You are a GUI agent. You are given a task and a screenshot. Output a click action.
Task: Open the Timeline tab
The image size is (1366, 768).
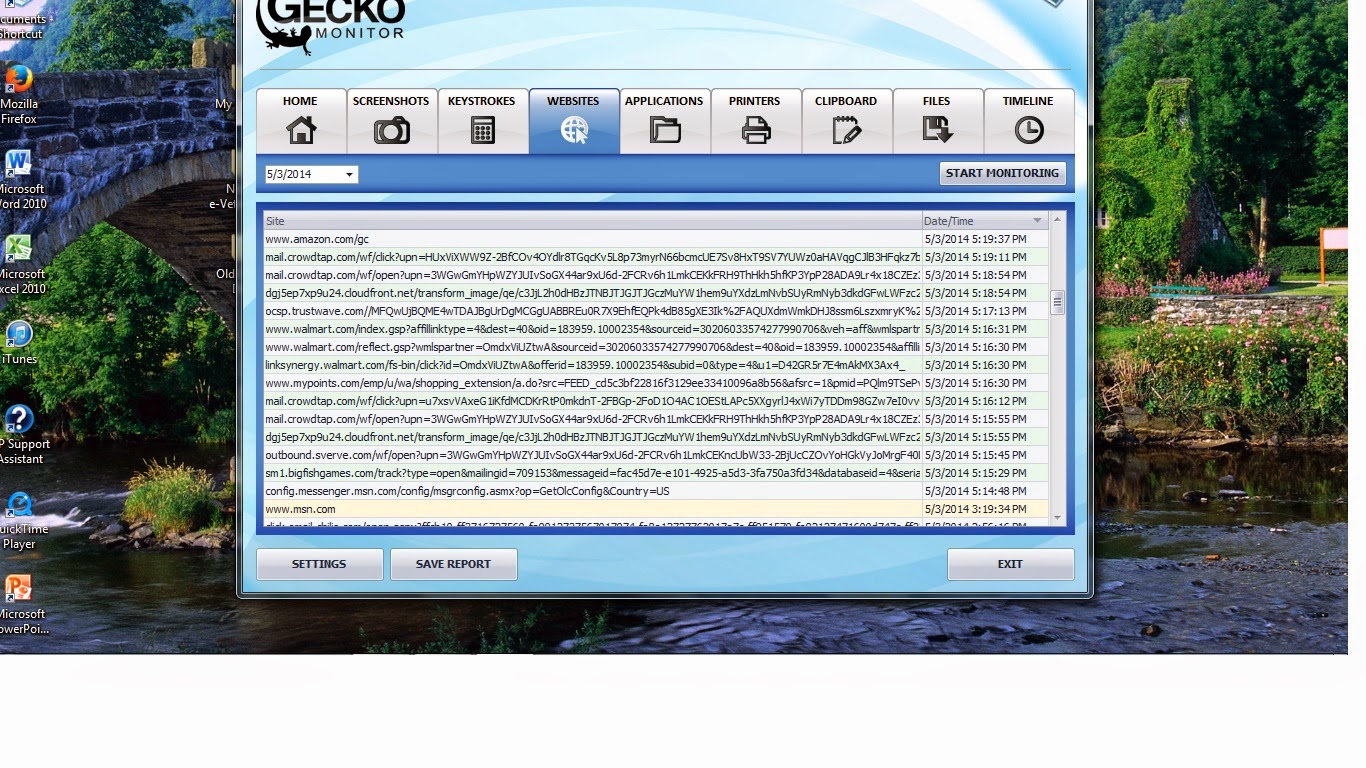1028,121
